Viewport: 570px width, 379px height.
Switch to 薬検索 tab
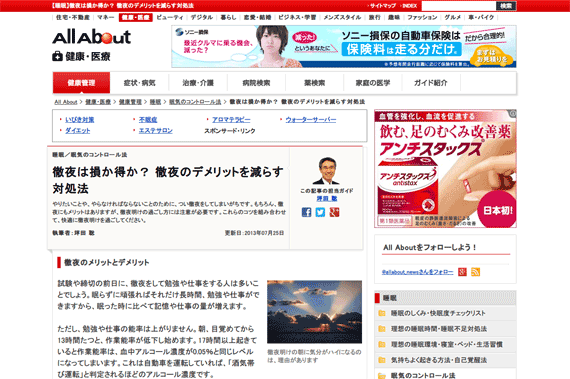click(314, 83)
